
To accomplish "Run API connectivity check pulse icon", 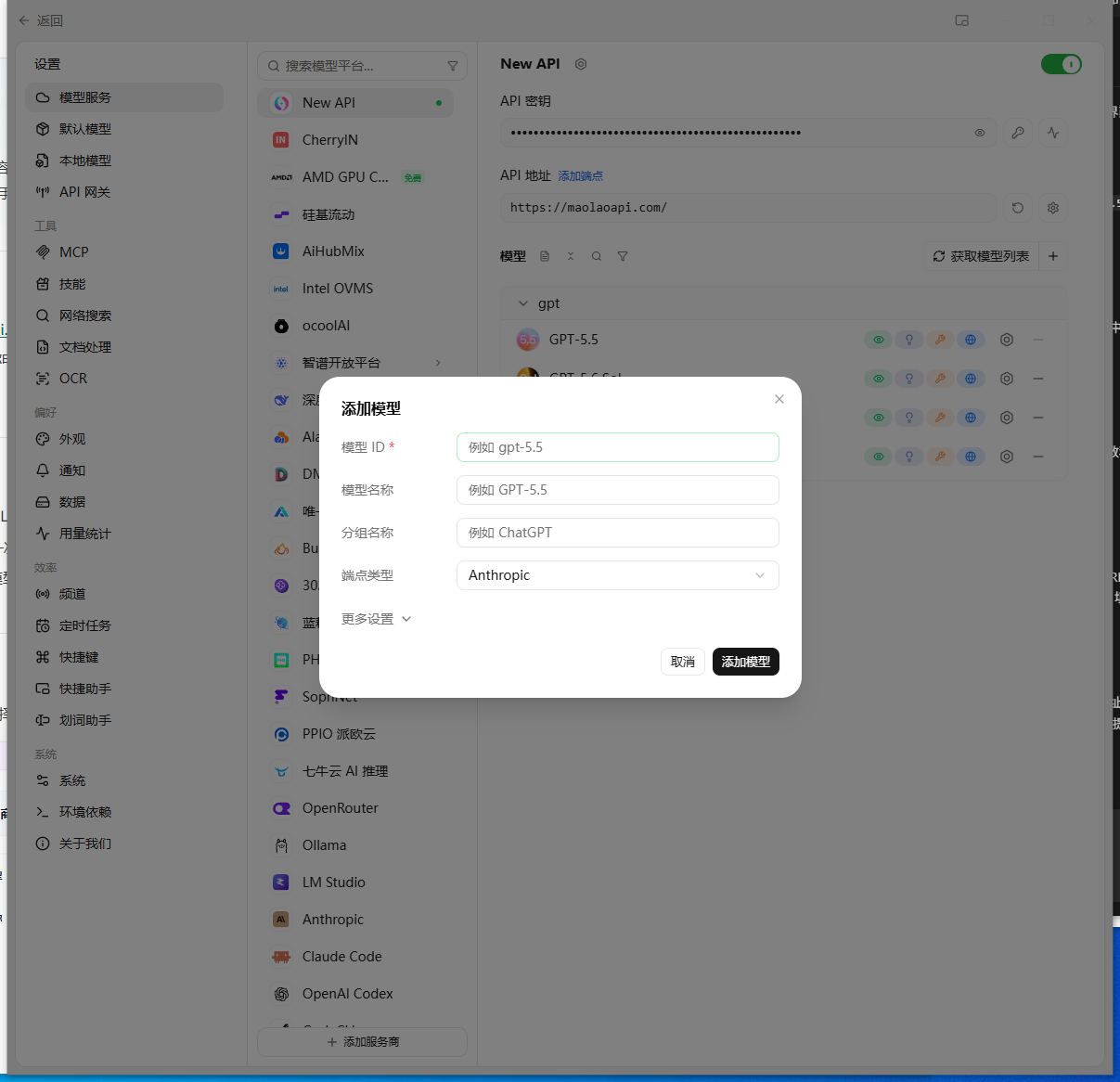I will point(1053,133).
